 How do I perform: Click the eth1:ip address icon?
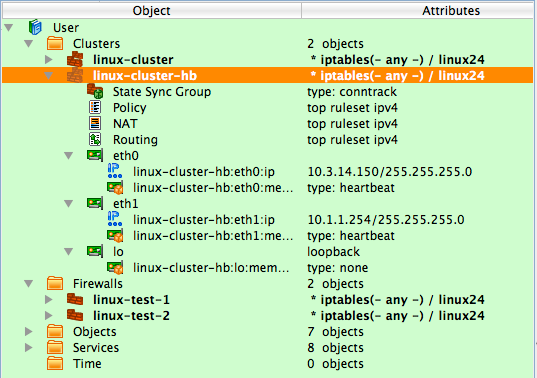[x=115, y=219]
